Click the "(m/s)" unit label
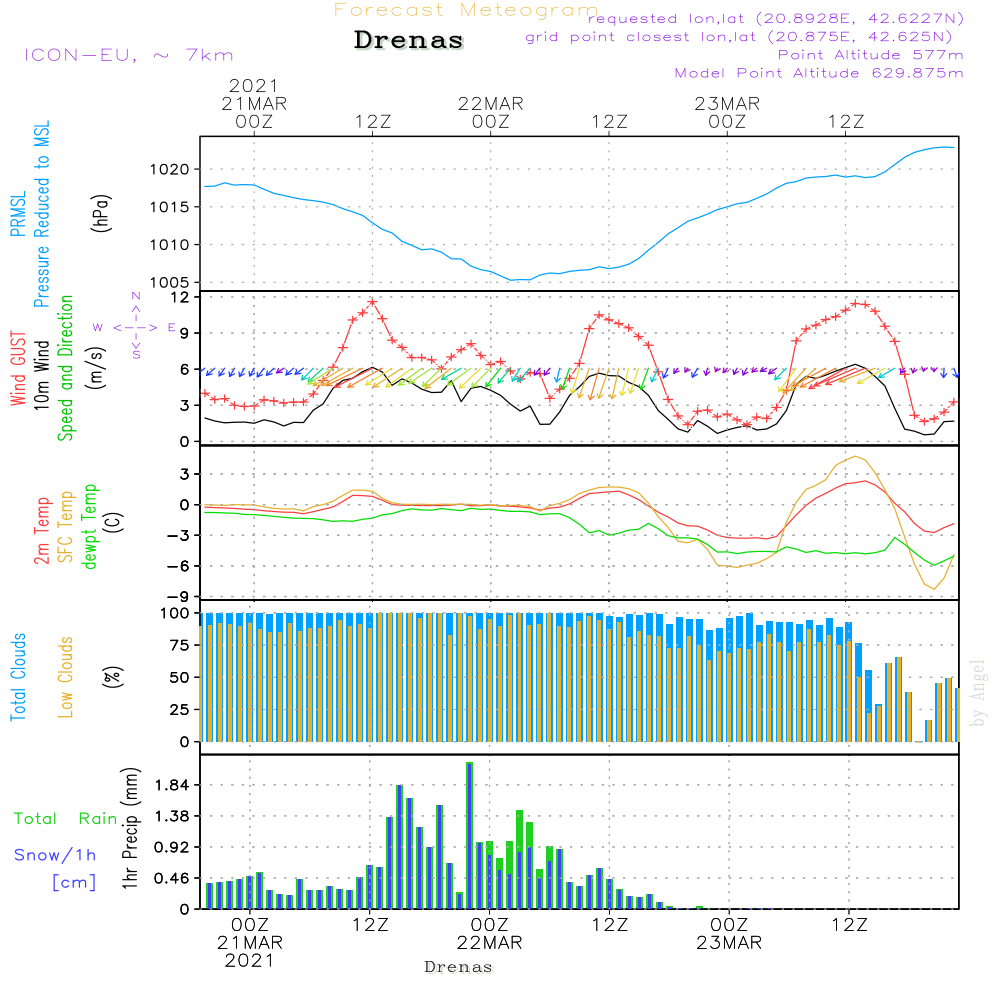Viewport: 1000px width, 1000px height. 96,368
